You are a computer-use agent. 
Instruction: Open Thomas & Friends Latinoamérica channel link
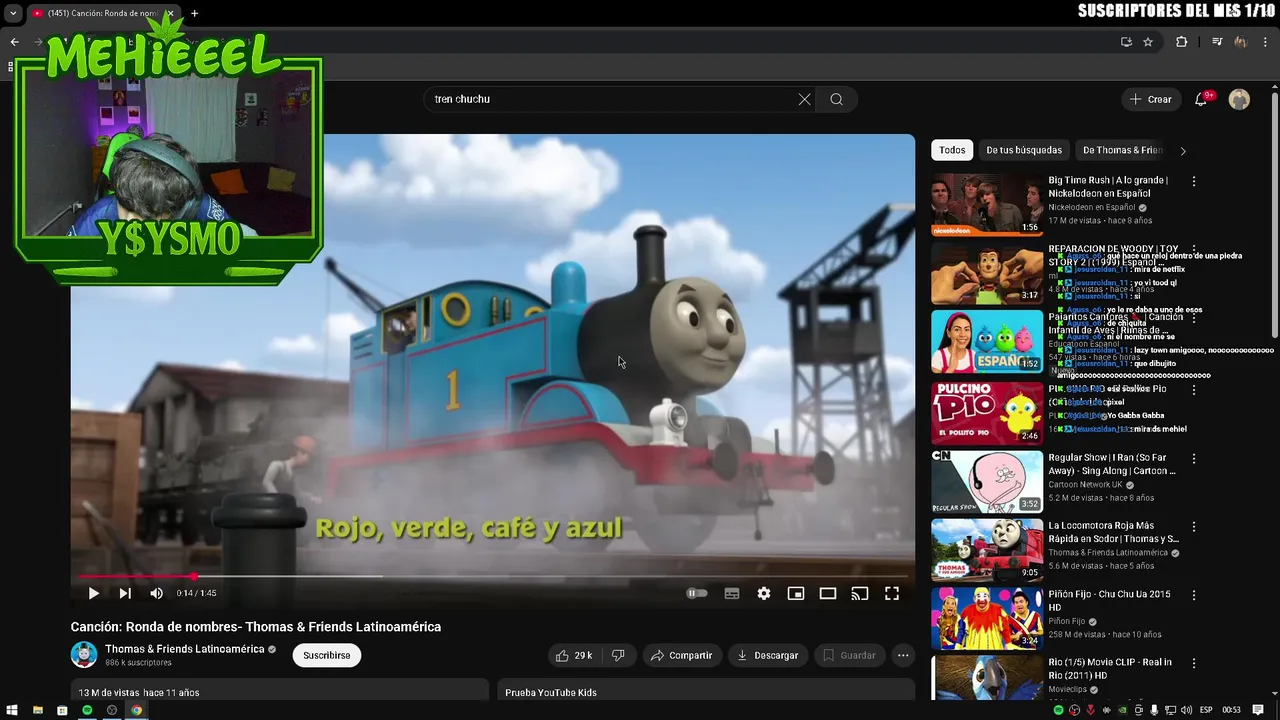point(185,649)
